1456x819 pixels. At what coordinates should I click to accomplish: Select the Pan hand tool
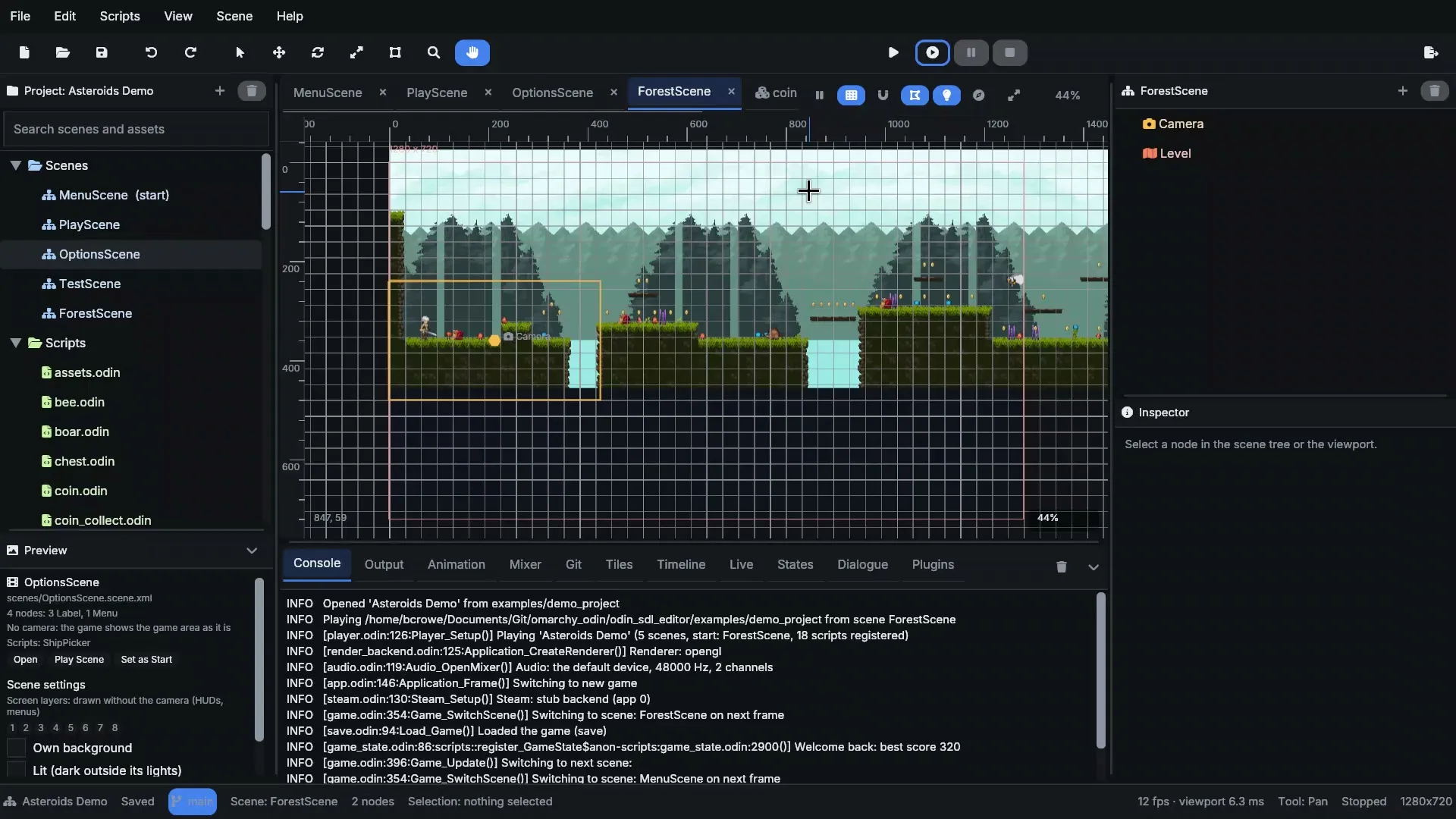[x=472, y=52]
